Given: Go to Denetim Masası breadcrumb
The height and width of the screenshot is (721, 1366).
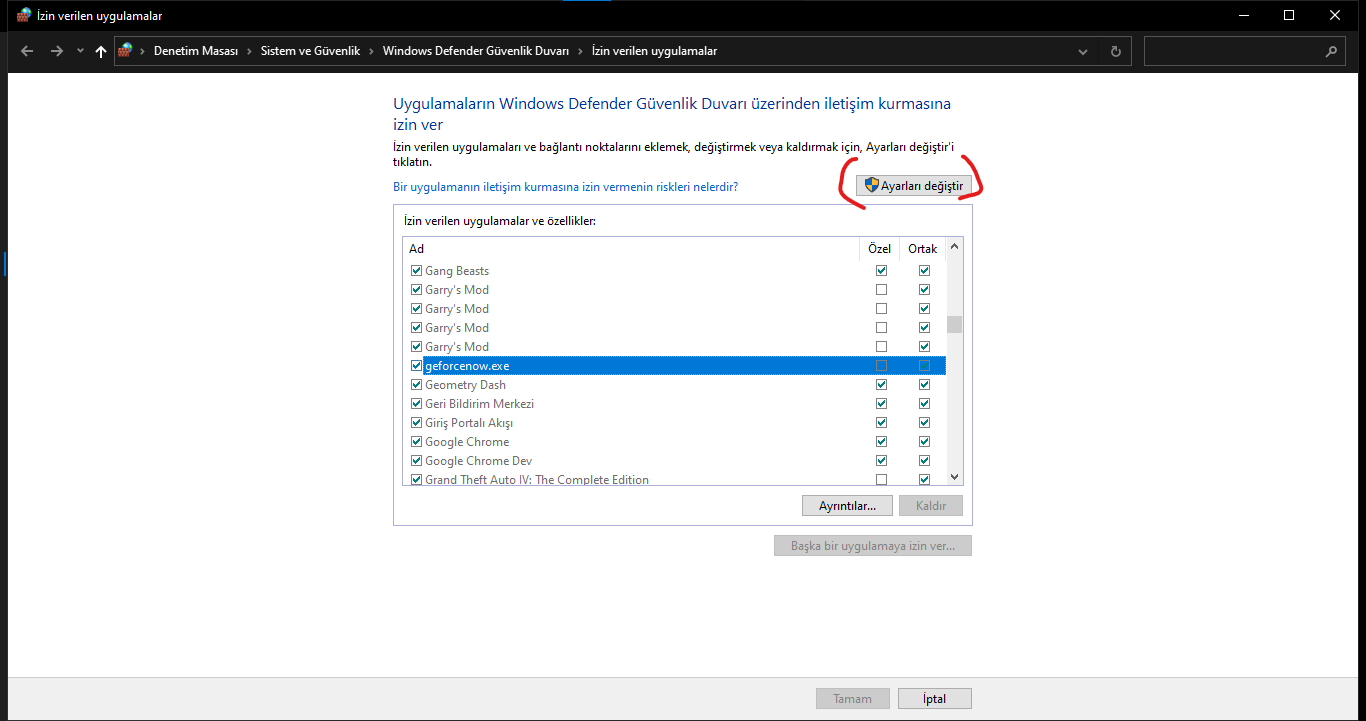Looking at the screenshot, I should coord(195,51).
